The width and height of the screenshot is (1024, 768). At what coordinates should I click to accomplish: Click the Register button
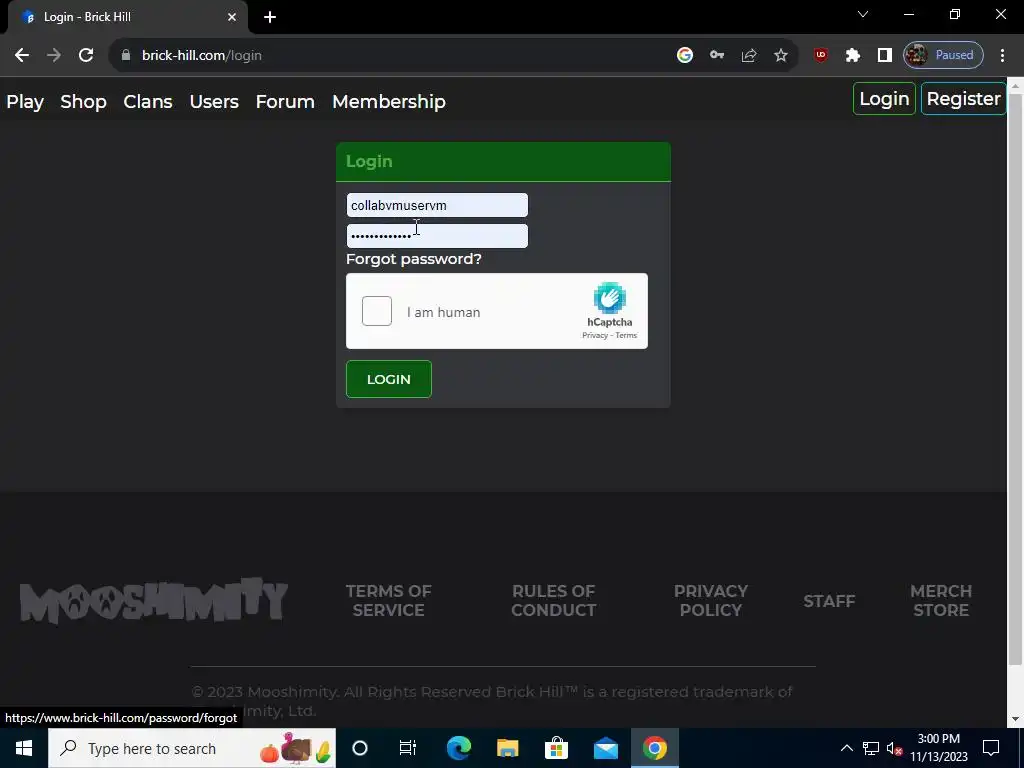tap(963, 99)
